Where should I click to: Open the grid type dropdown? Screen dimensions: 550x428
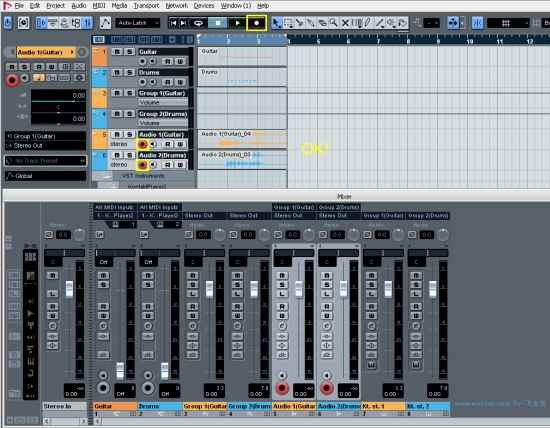point(508,23)
